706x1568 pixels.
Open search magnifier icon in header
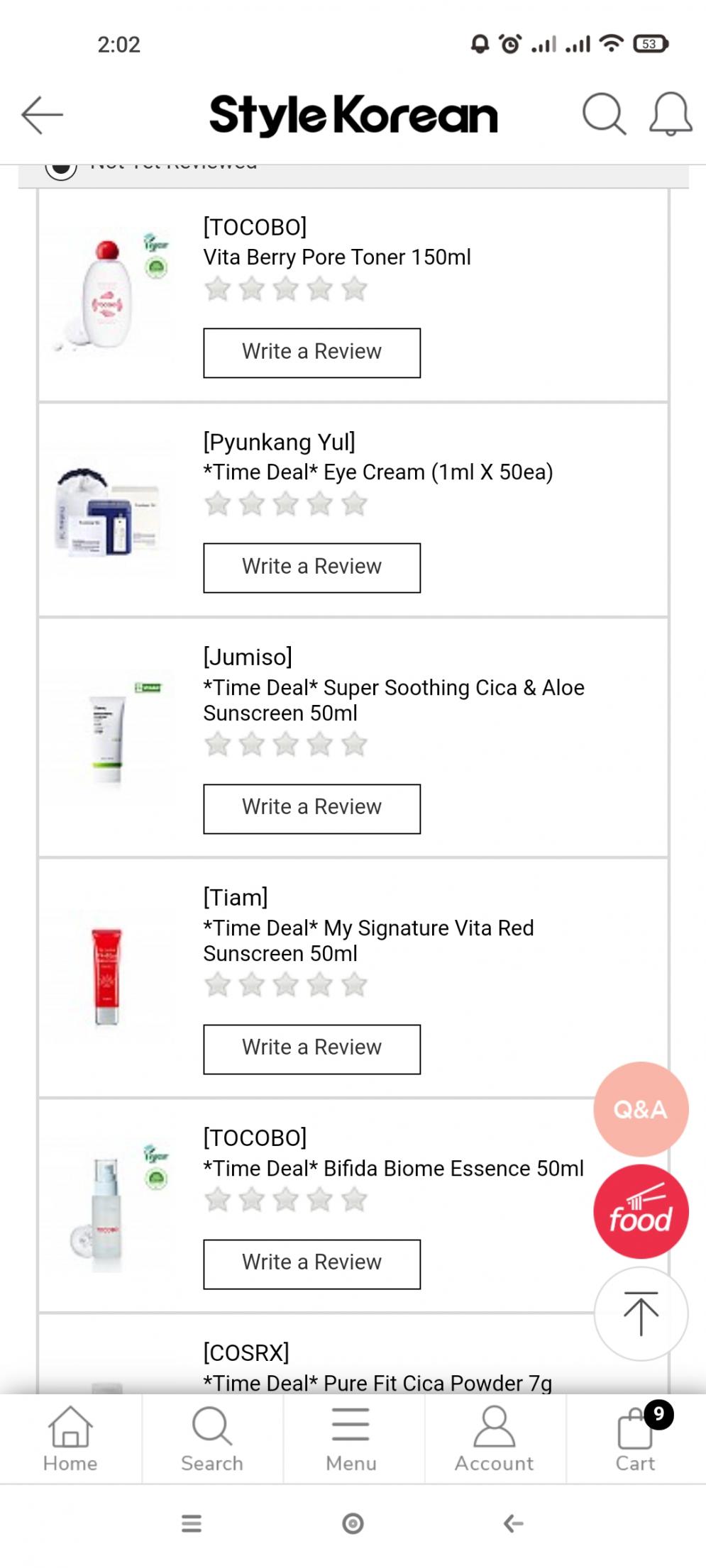click(x=604, y=113)
